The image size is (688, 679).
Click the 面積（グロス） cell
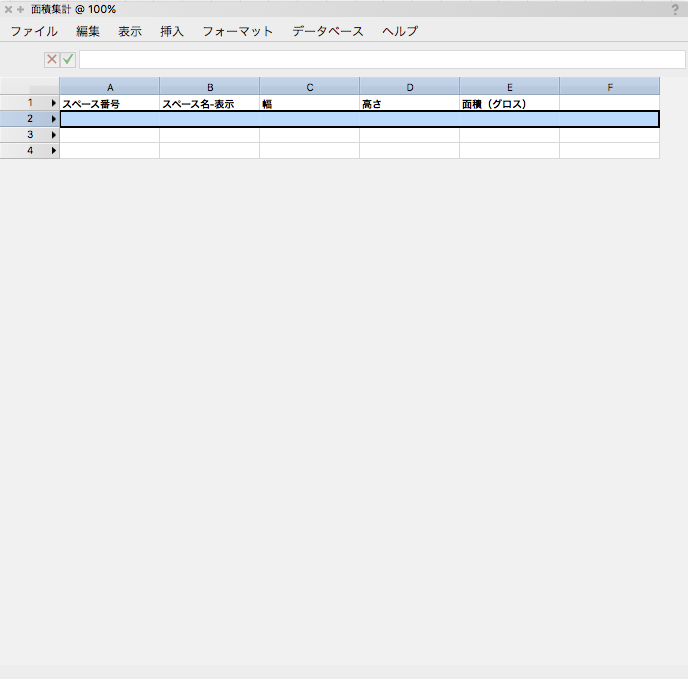click(x=510, y=103)
